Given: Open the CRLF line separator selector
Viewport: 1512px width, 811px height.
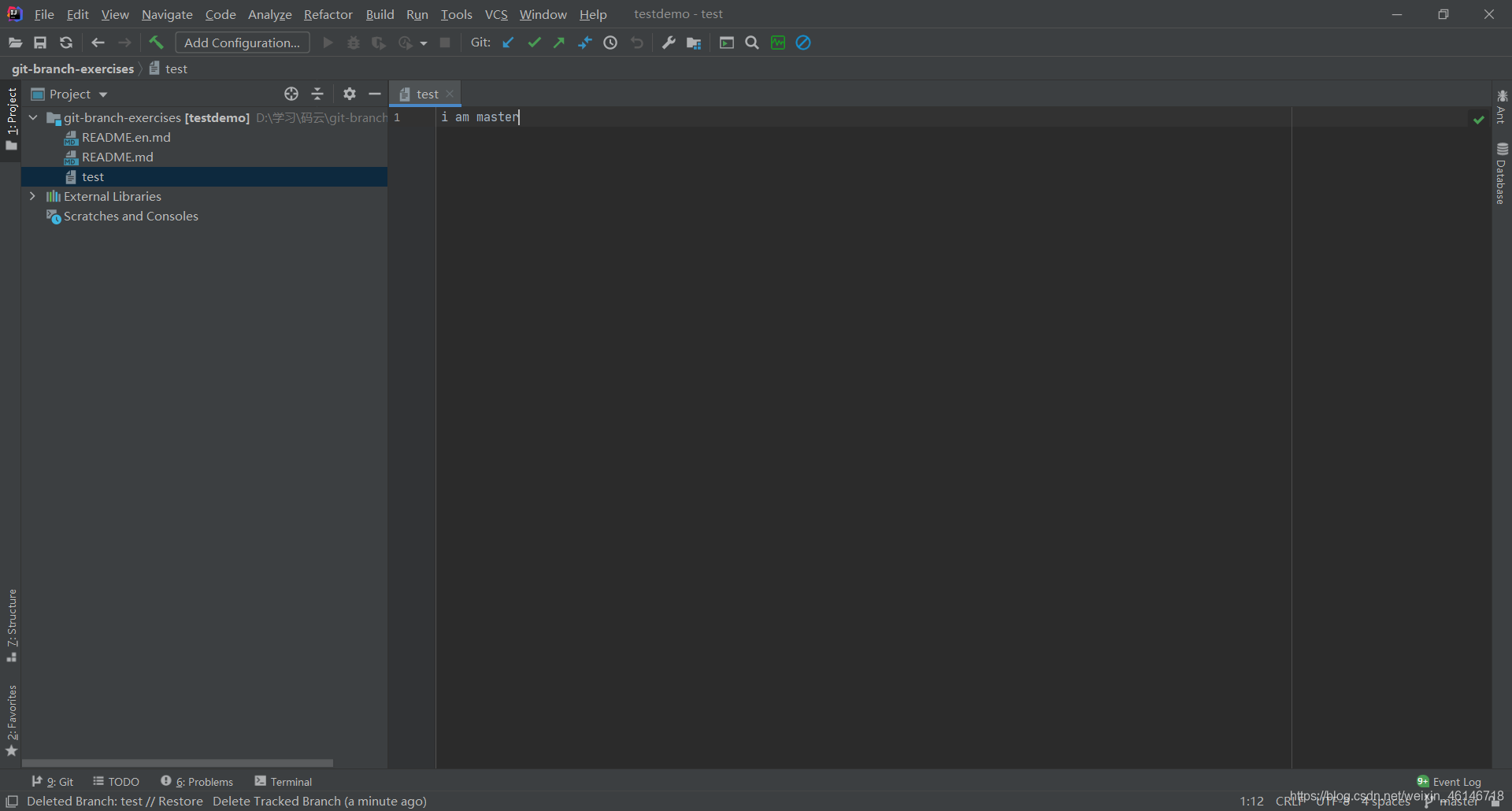Looking at the screenshot, I should coord(1290,802).
